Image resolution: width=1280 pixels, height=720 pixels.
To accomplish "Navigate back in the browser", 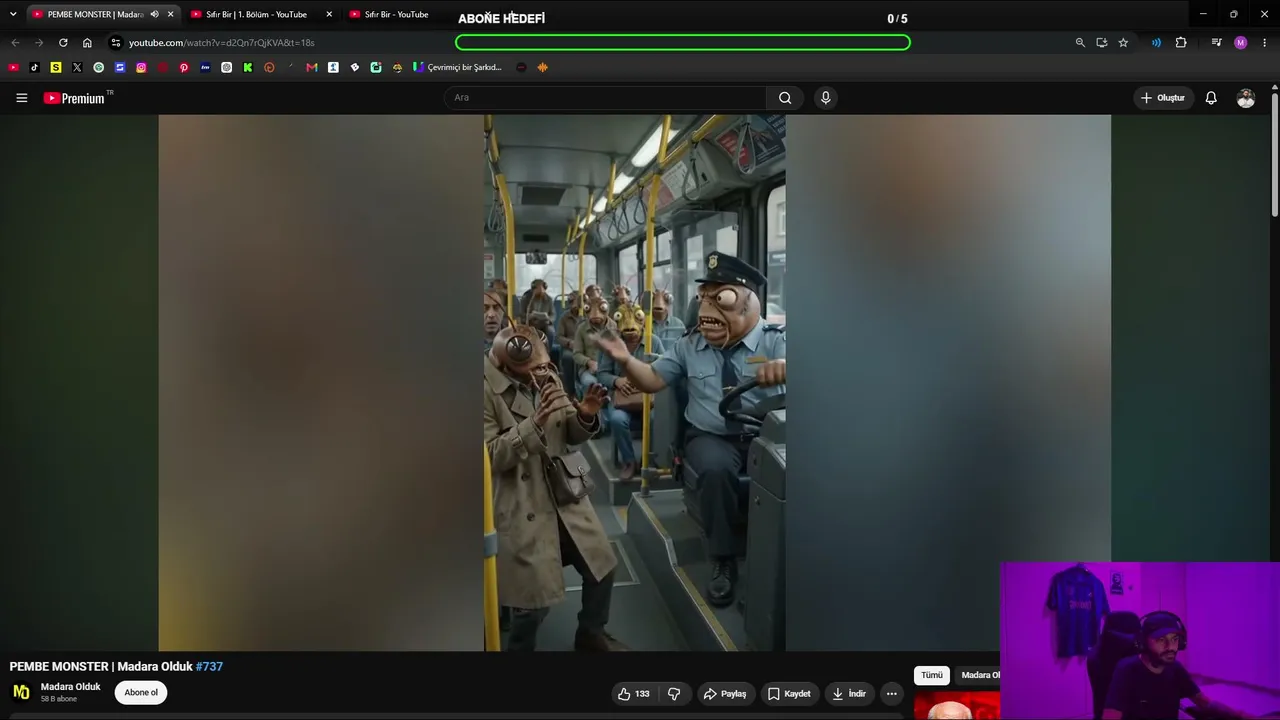I will (15, 43).
